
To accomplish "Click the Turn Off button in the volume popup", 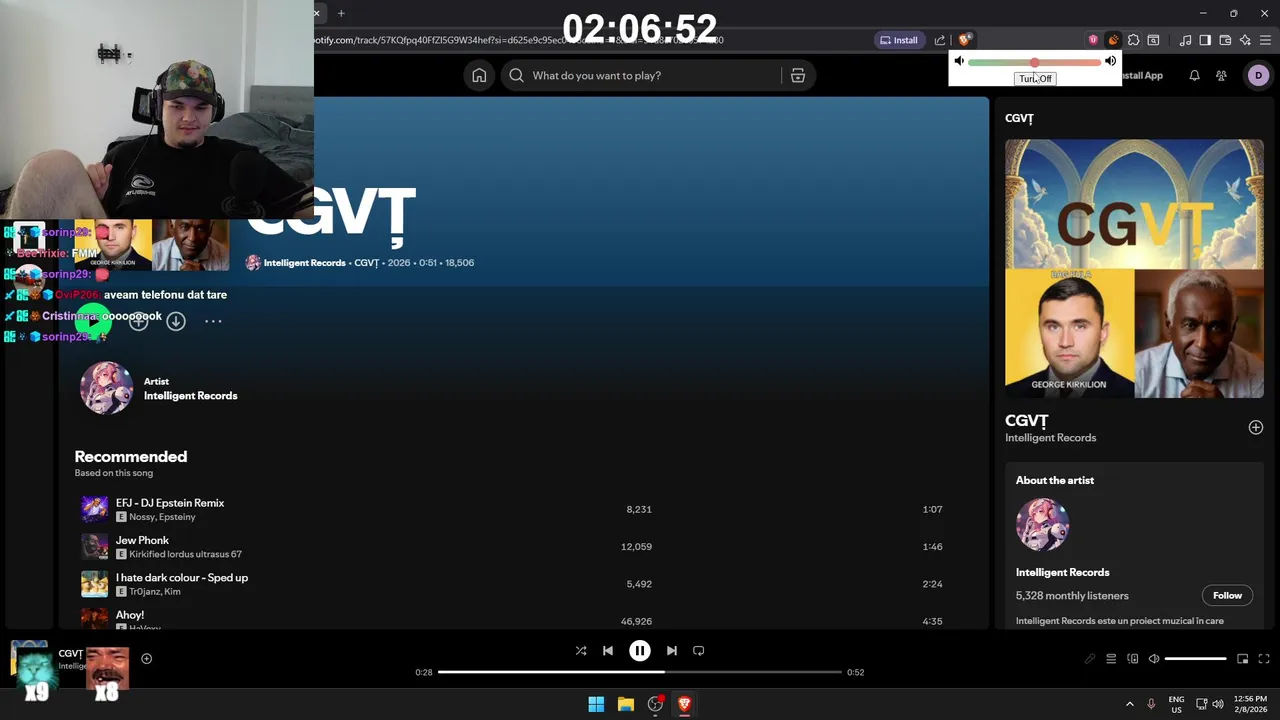I will click(1035, 78).
